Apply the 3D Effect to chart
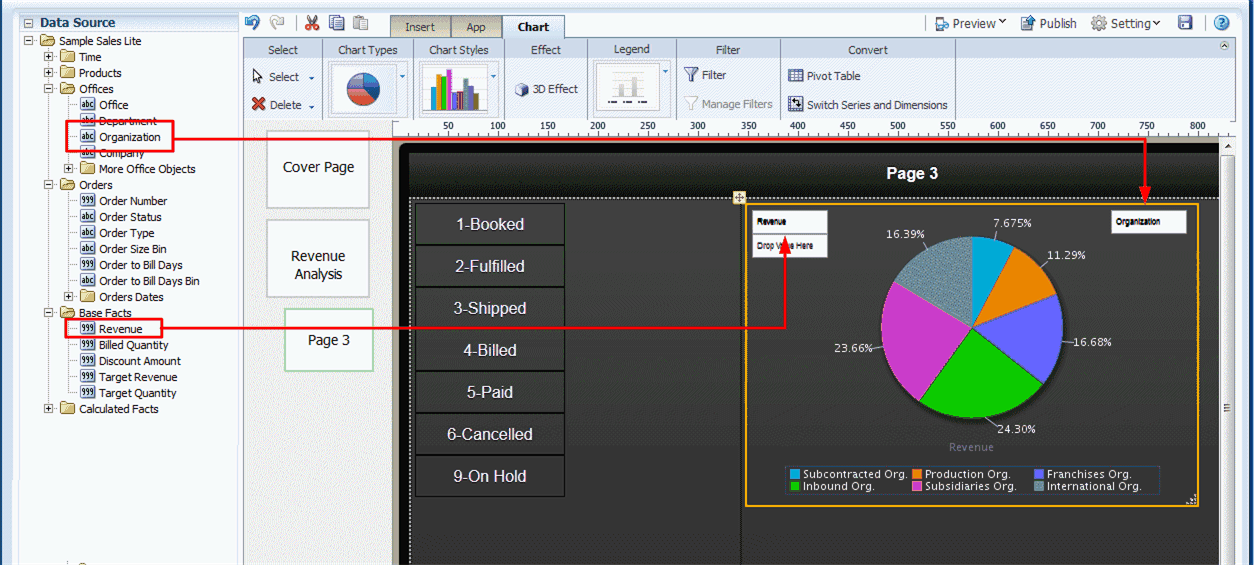The height and width of the screenshot is (565, 1254). coord(546,89)
